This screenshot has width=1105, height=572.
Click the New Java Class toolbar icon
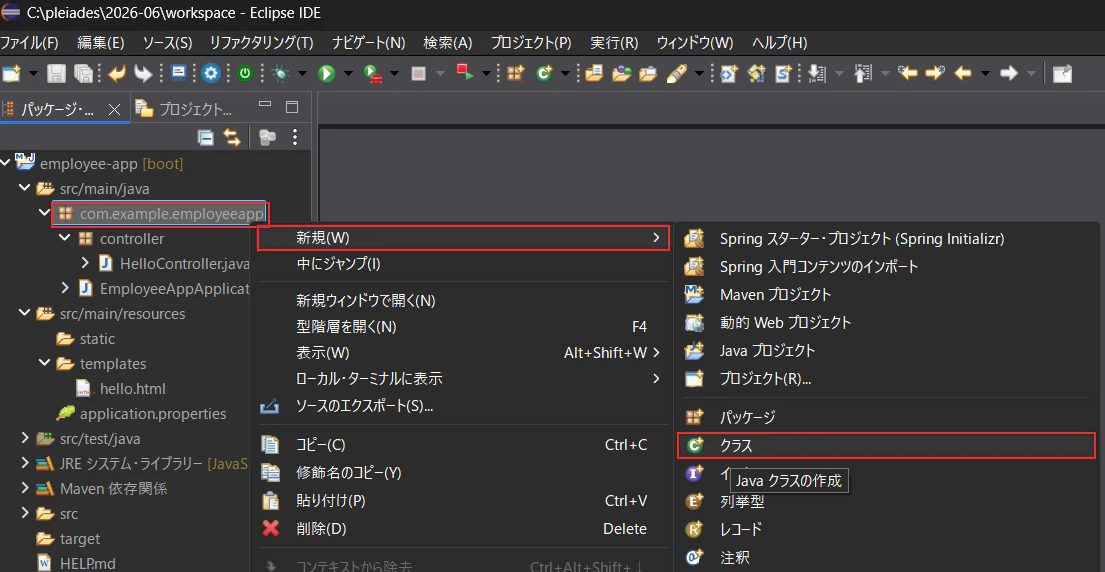click(544, 73)
